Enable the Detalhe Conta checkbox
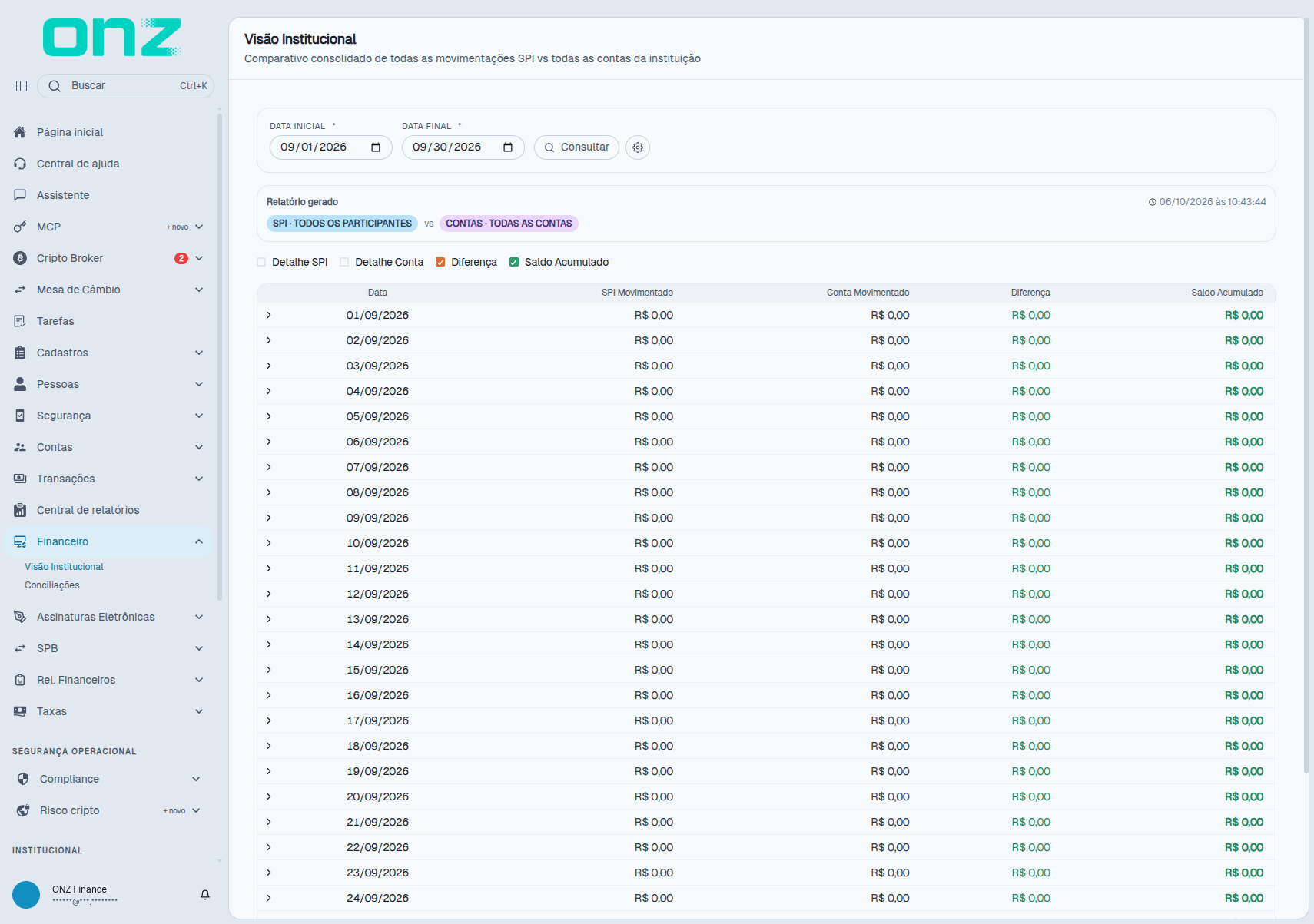 click(344, 262)
